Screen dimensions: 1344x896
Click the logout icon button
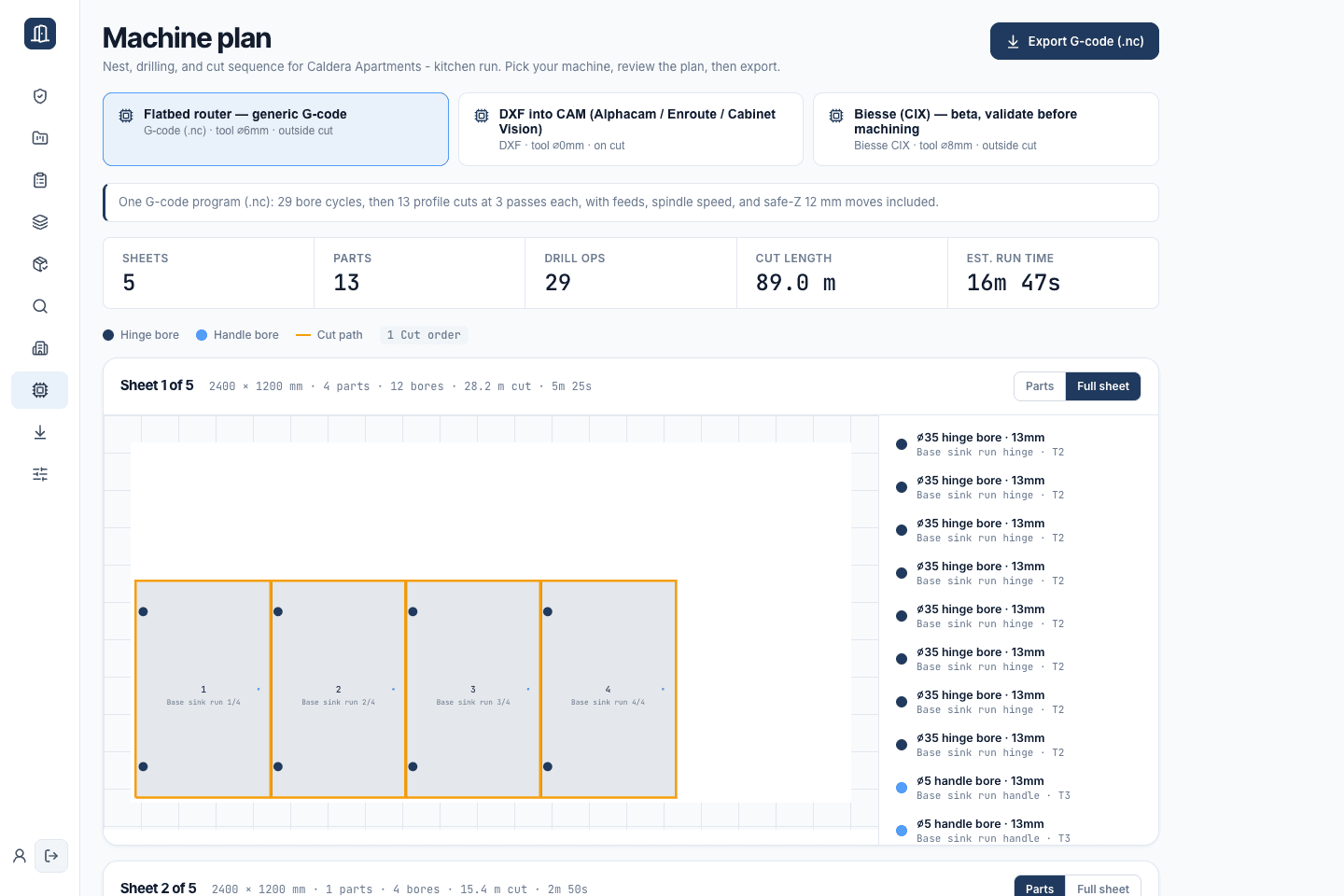coord(51,856)
